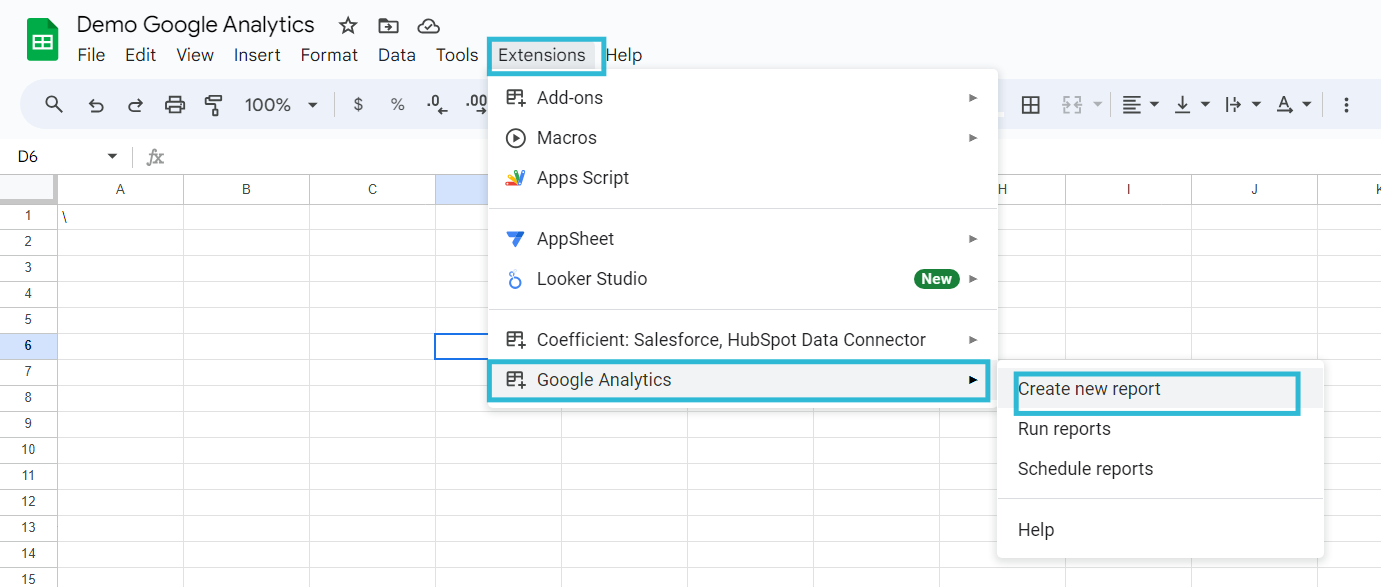Format as currency with dollar icon
Viewport: 1381px width, 587px height.
click(358, 104)
